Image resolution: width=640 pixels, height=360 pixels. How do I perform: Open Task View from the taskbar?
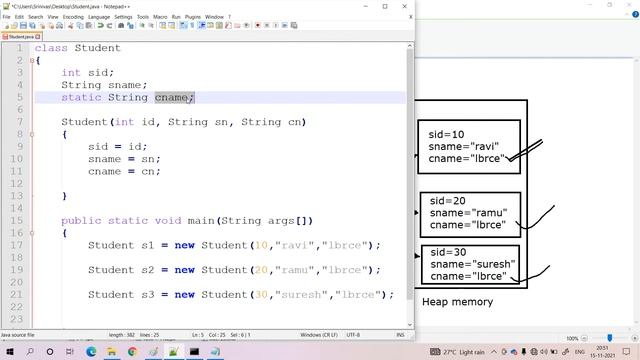pyautogui.click(x=70, y=351)
